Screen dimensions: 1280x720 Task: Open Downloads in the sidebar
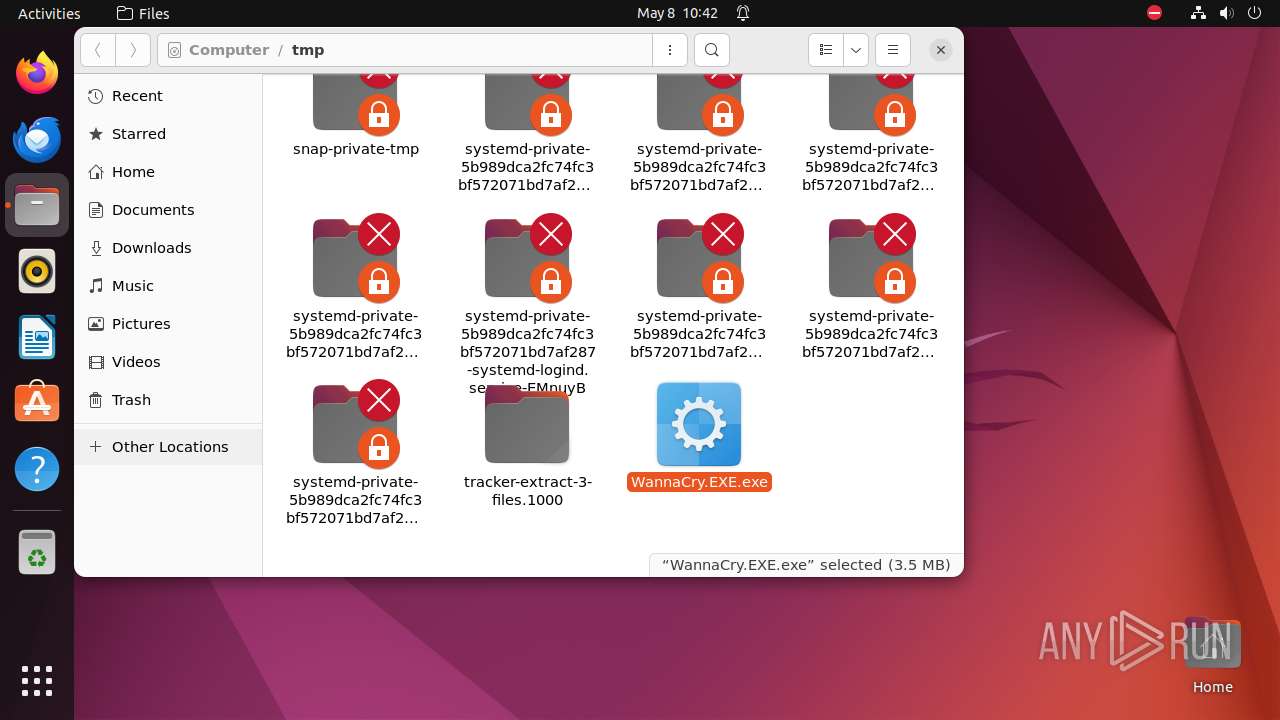[x=168, y=248]
